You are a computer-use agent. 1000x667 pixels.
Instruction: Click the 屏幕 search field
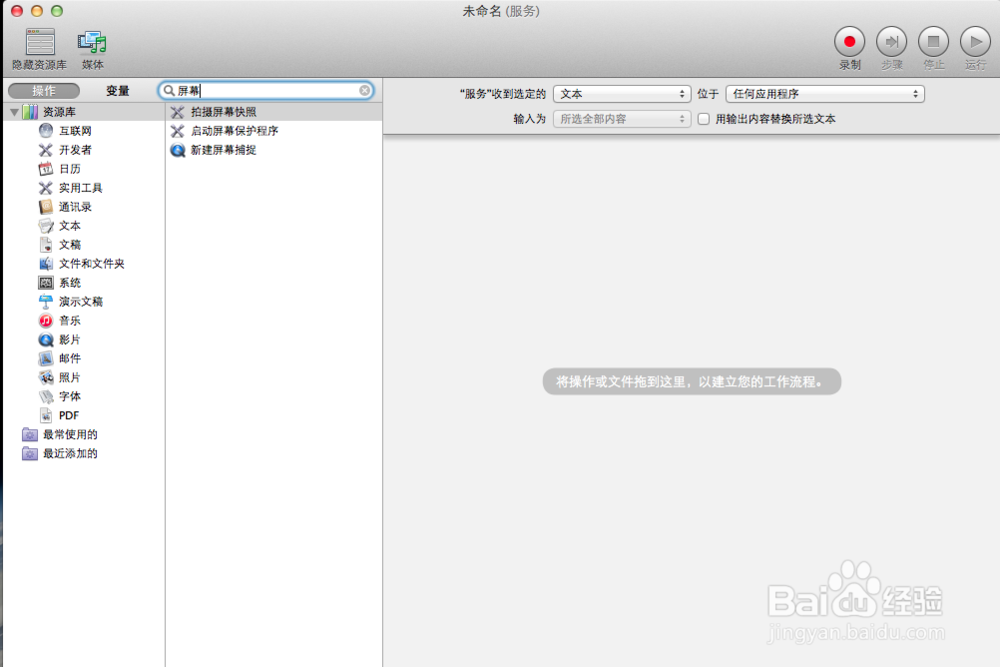(266, 91)
